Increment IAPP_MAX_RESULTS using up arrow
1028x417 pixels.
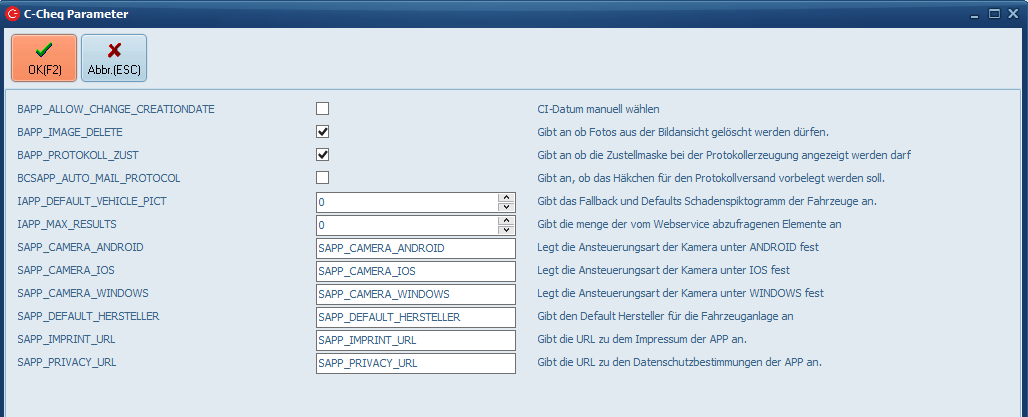click(506, 220)
